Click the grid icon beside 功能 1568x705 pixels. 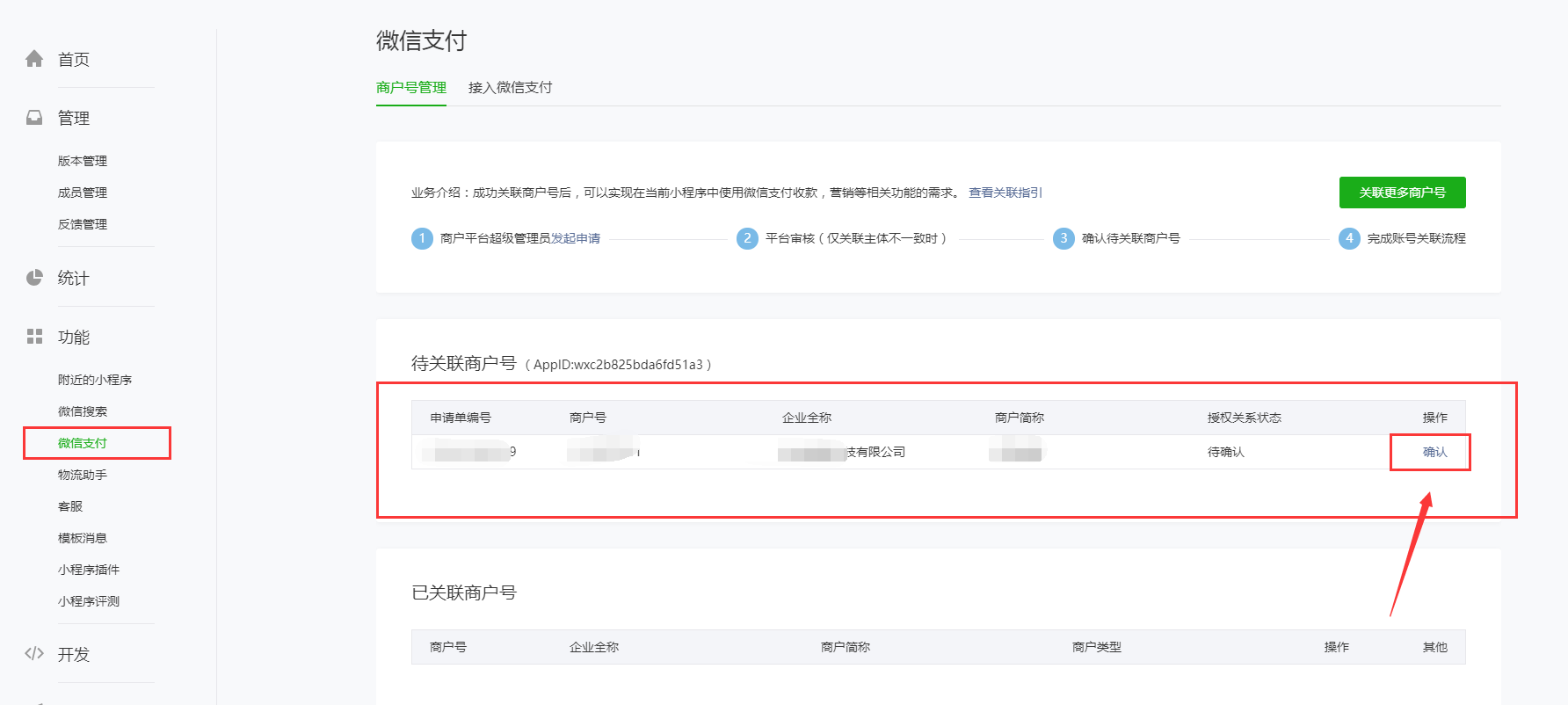[x=34, y=337]
